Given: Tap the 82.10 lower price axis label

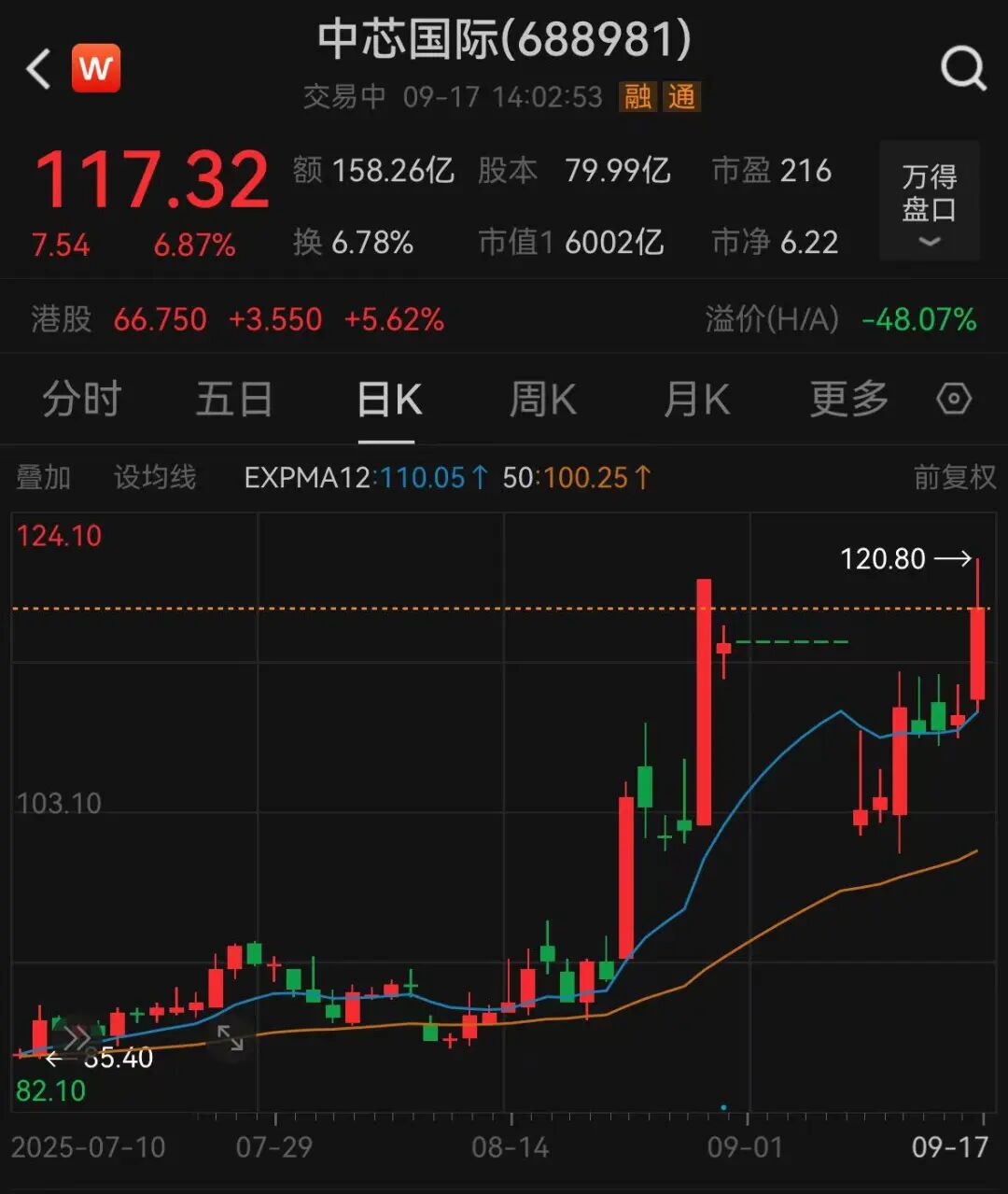Looking at the screenshot, I should coord(50,1090).
